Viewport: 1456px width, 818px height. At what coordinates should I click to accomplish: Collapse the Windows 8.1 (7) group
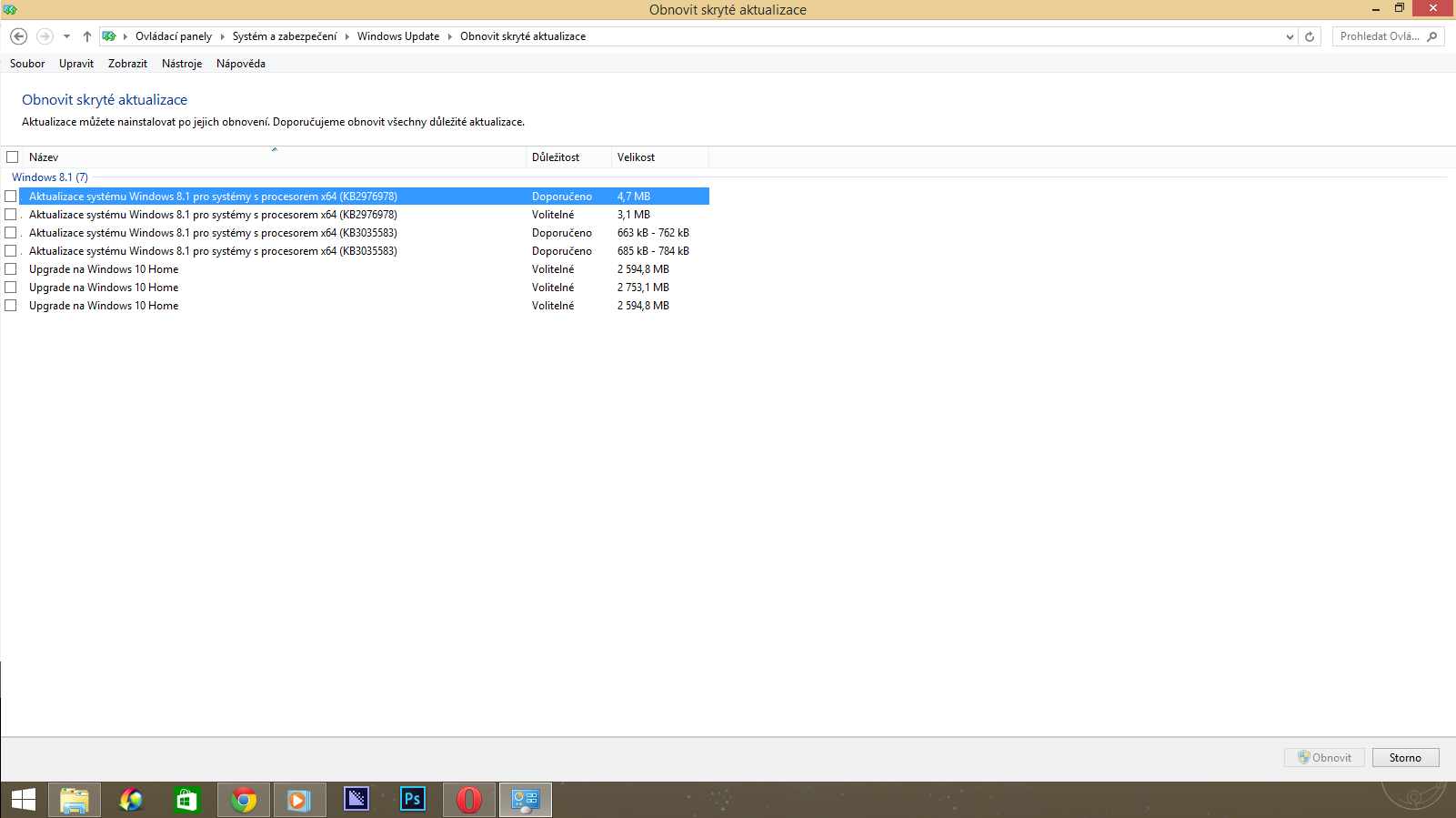[50, 177]
